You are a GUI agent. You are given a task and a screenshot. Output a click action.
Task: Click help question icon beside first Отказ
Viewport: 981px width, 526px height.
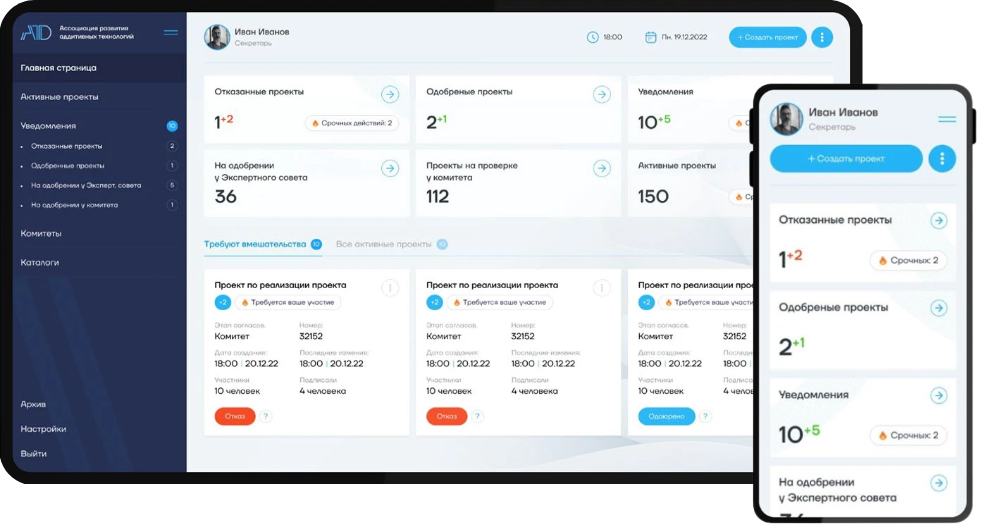point(265,416)
